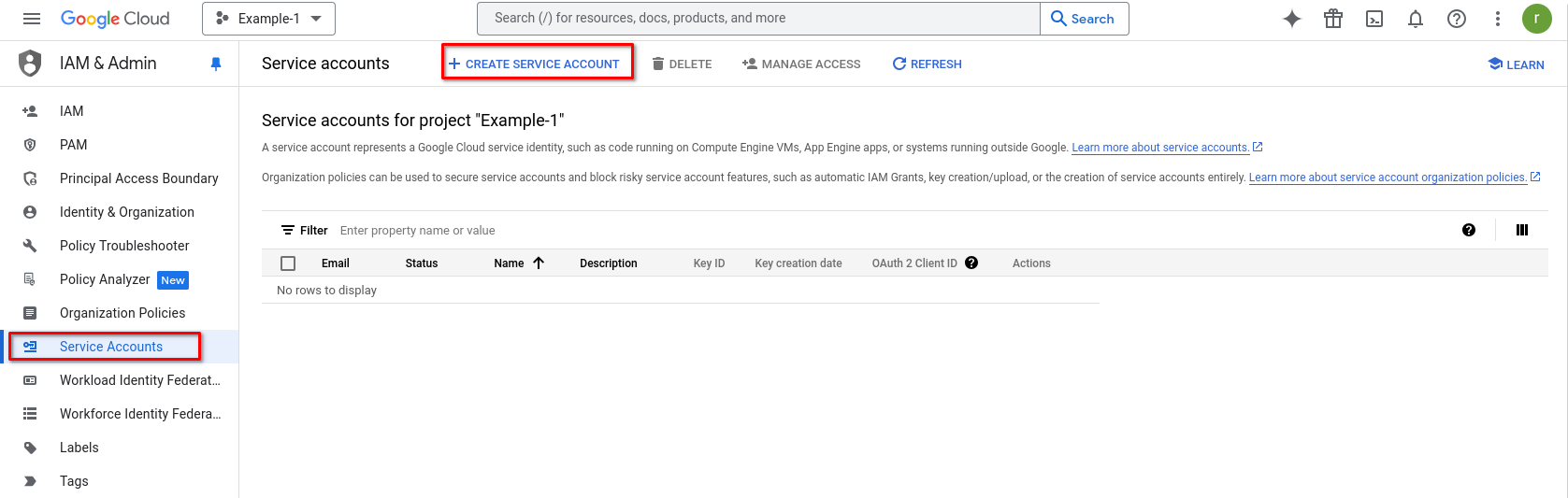Open the three-dot settings and utilities menu
Image resolution: width=1568 pixels, height=498 pixels.
click(1498, 19)
